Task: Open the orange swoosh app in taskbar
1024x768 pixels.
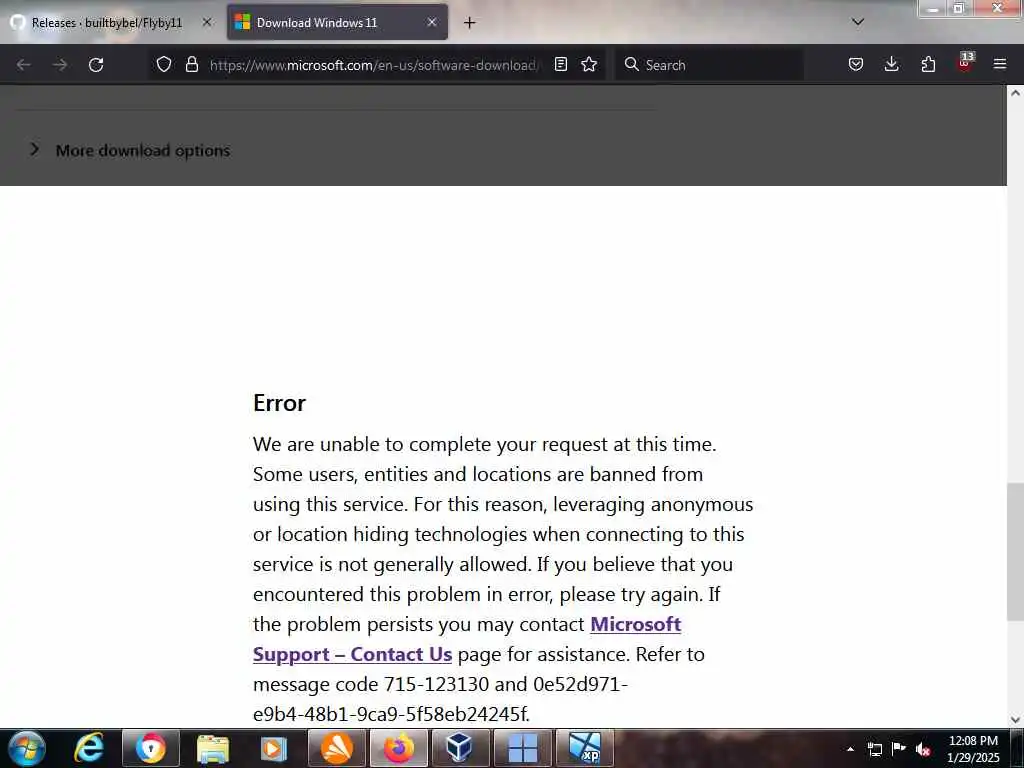Action: (x=336, y=748)
